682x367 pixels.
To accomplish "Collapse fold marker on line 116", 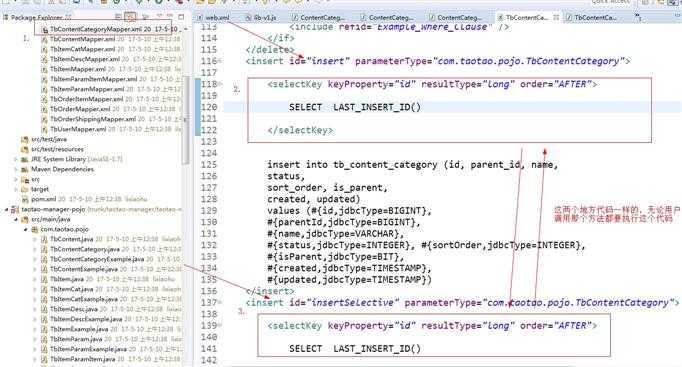I will [x=220, y=61].
